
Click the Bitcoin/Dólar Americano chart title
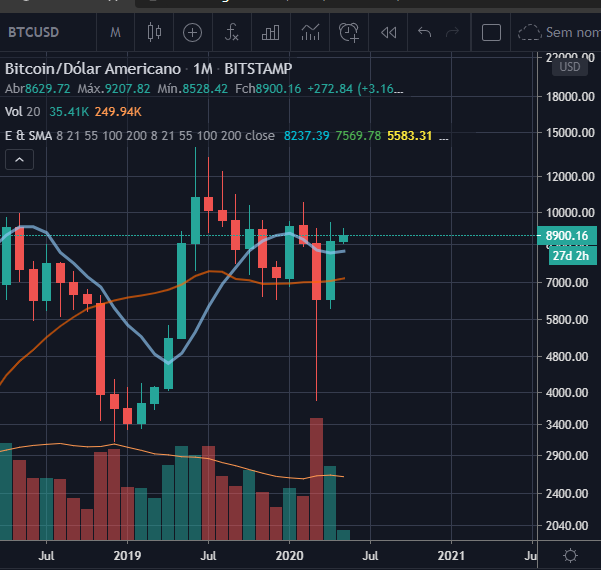click(x=93, y=69)
